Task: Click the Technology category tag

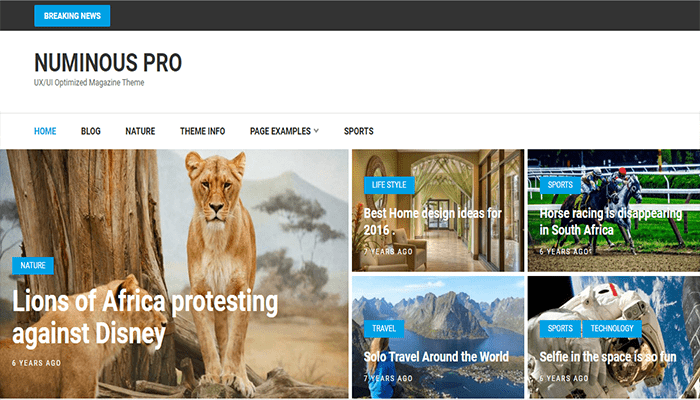Action: tap(612, 329)
